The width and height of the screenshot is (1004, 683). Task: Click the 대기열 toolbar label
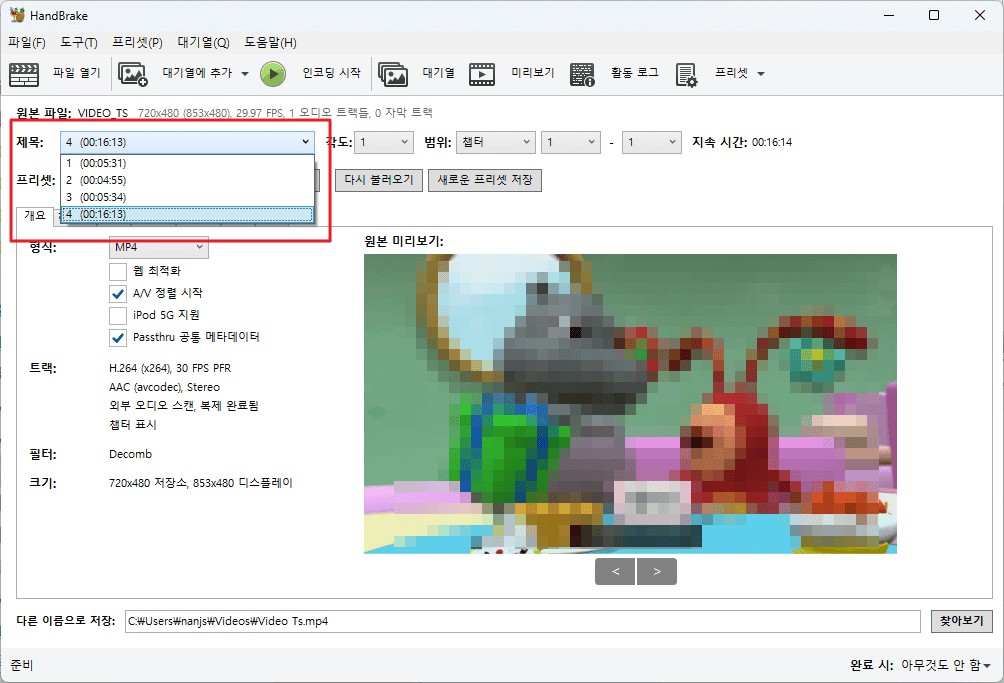click(x=439, y=73)
